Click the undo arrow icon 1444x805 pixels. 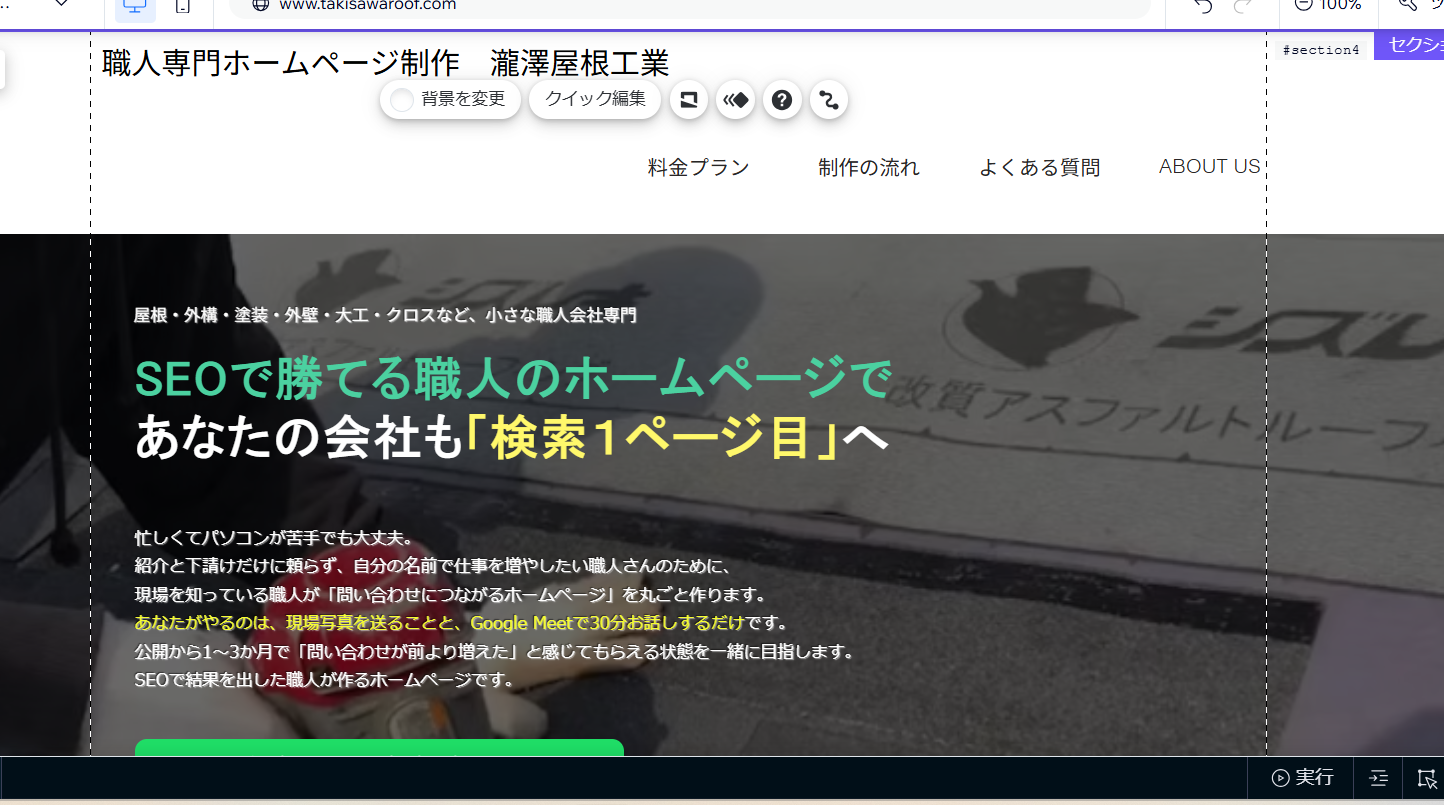point(1203,6)
